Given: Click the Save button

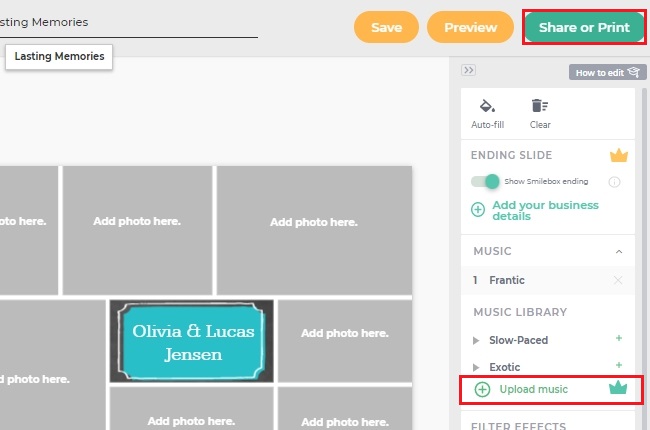Looking at the screenshot, I should pos(386,28).
